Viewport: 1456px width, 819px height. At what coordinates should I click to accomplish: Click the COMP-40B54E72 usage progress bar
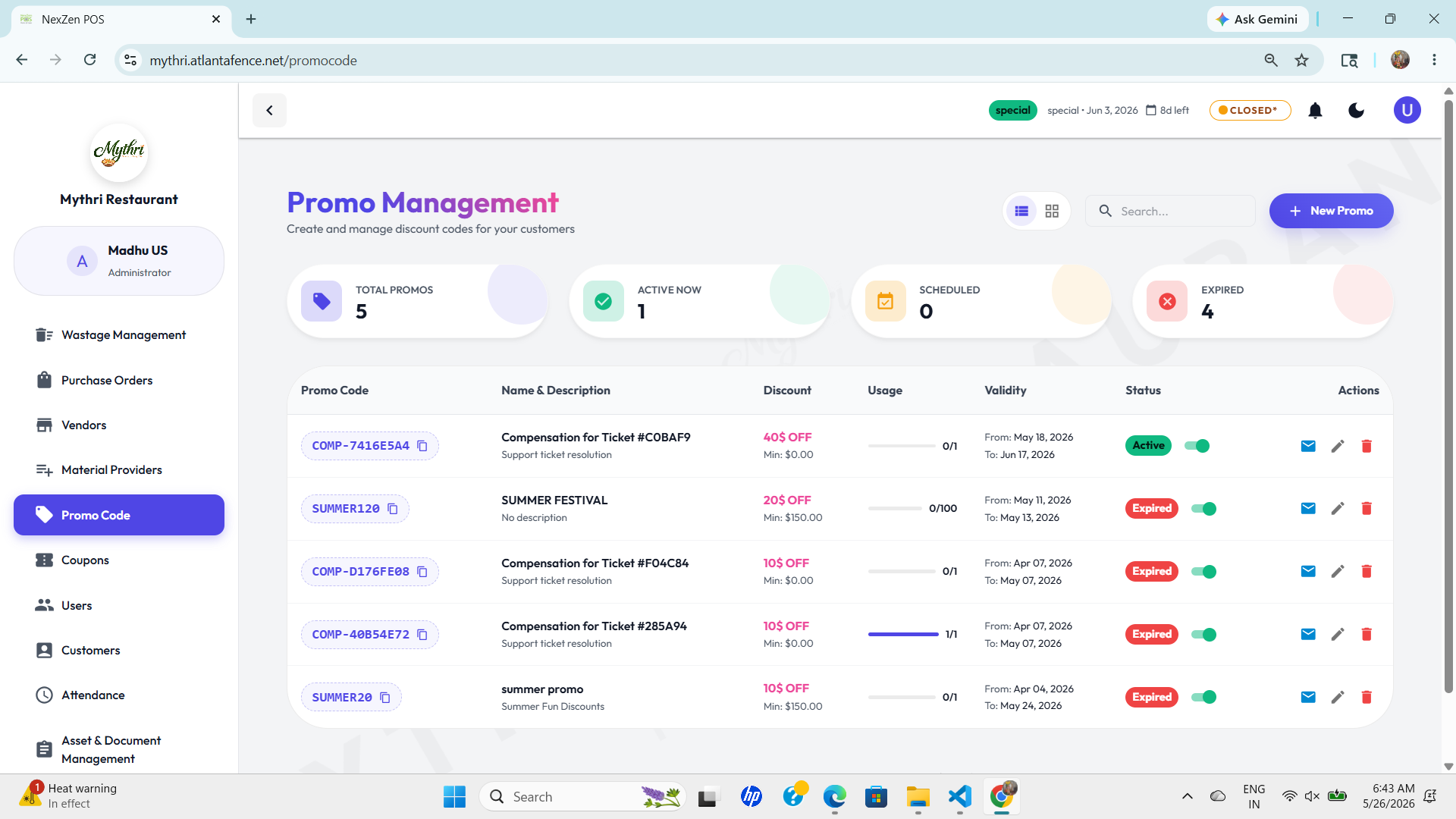903,635
